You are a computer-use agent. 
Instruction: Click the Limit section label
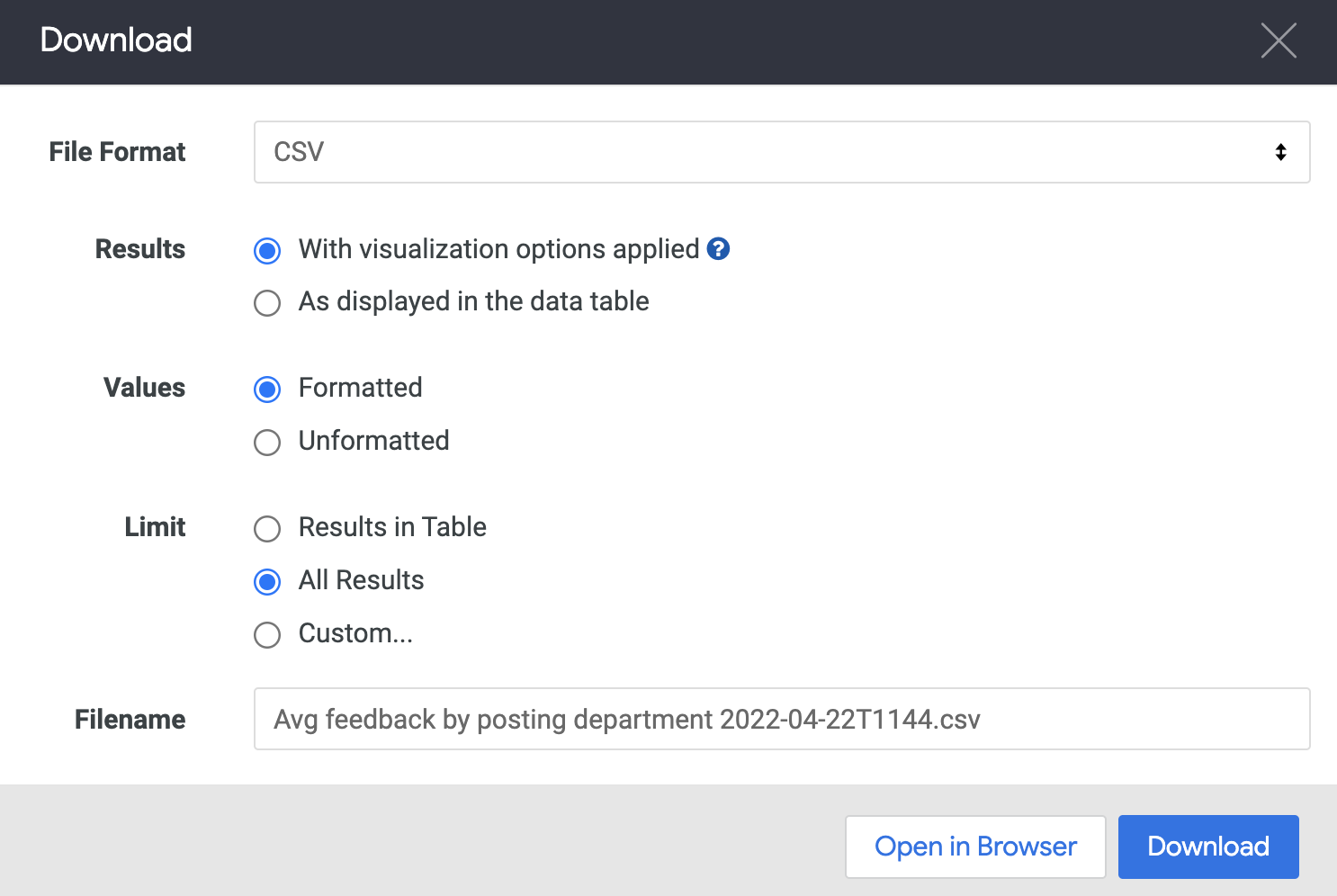click(154, 527)
